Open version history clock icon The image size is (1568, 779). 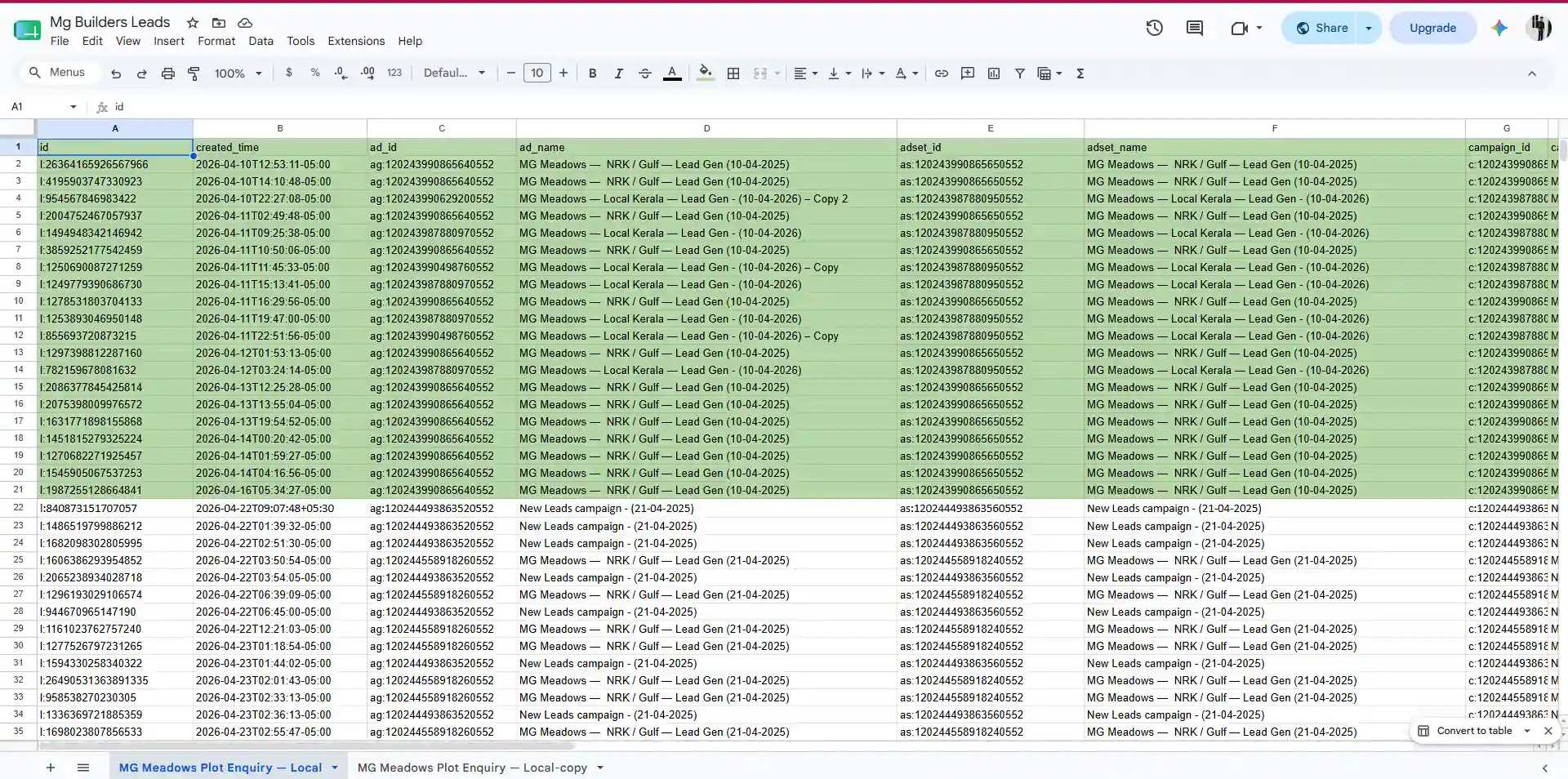click(x=1154, y=28)
